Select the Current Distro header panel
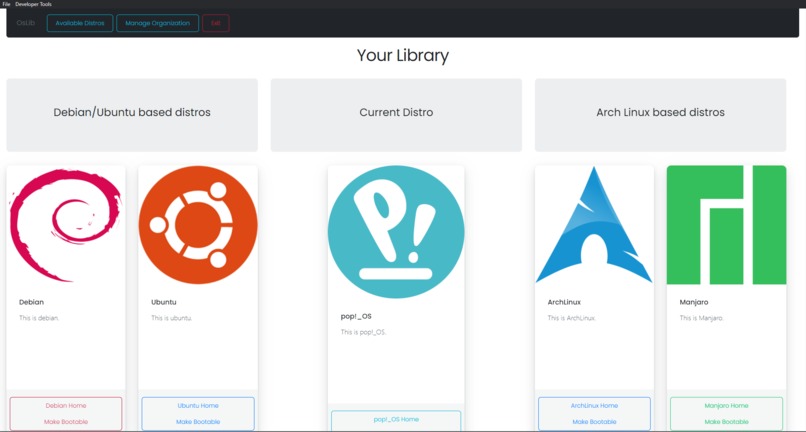 (396, 115)
